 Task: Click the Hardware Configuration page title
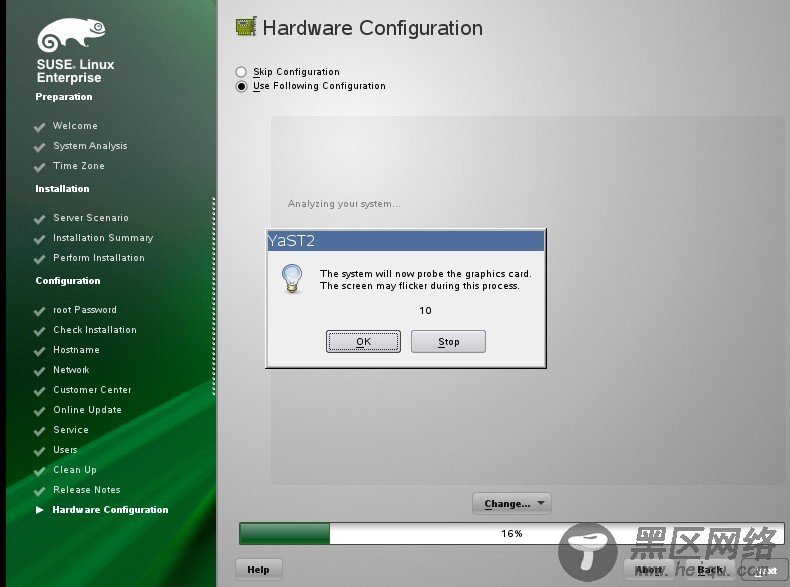(373, 28)
